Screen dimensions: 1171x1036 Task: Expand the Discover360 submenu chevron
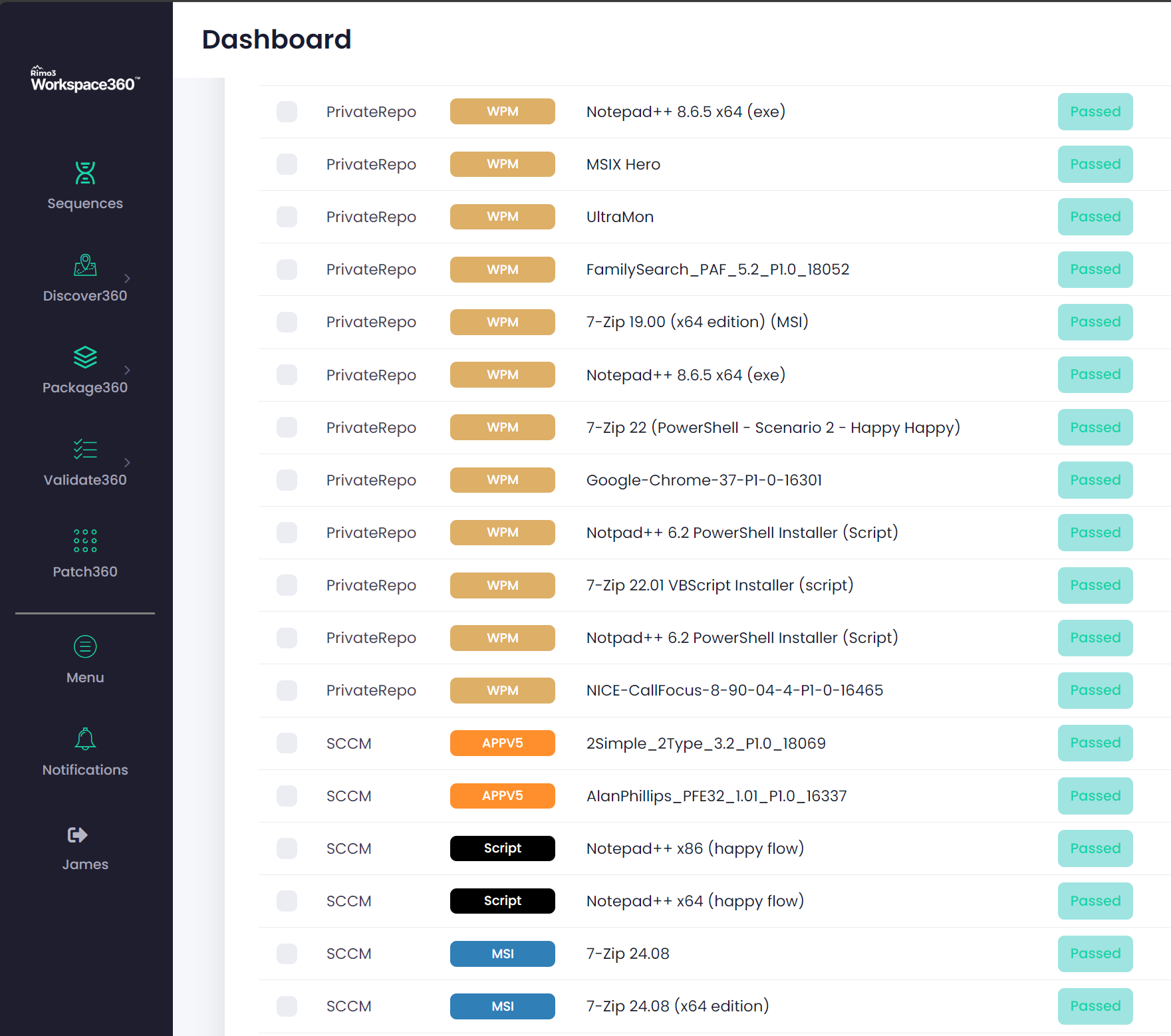click(127, 278)
